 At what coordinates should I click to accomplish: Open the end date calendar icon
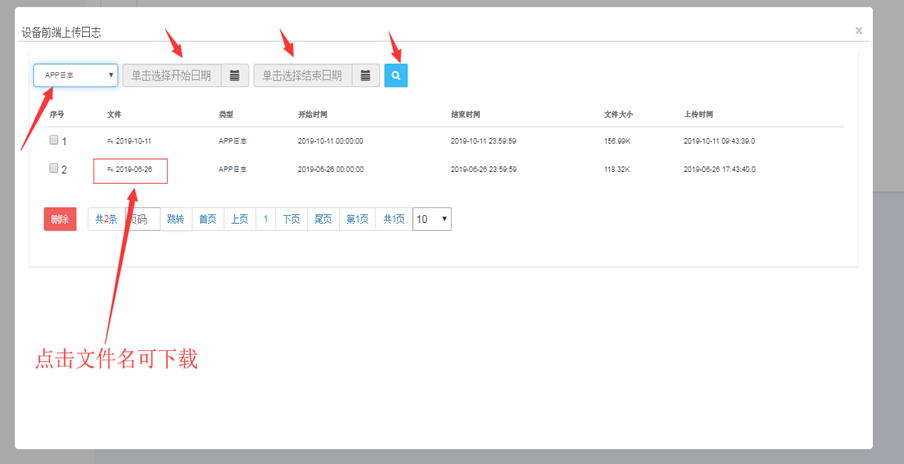[x=366, y=75]
